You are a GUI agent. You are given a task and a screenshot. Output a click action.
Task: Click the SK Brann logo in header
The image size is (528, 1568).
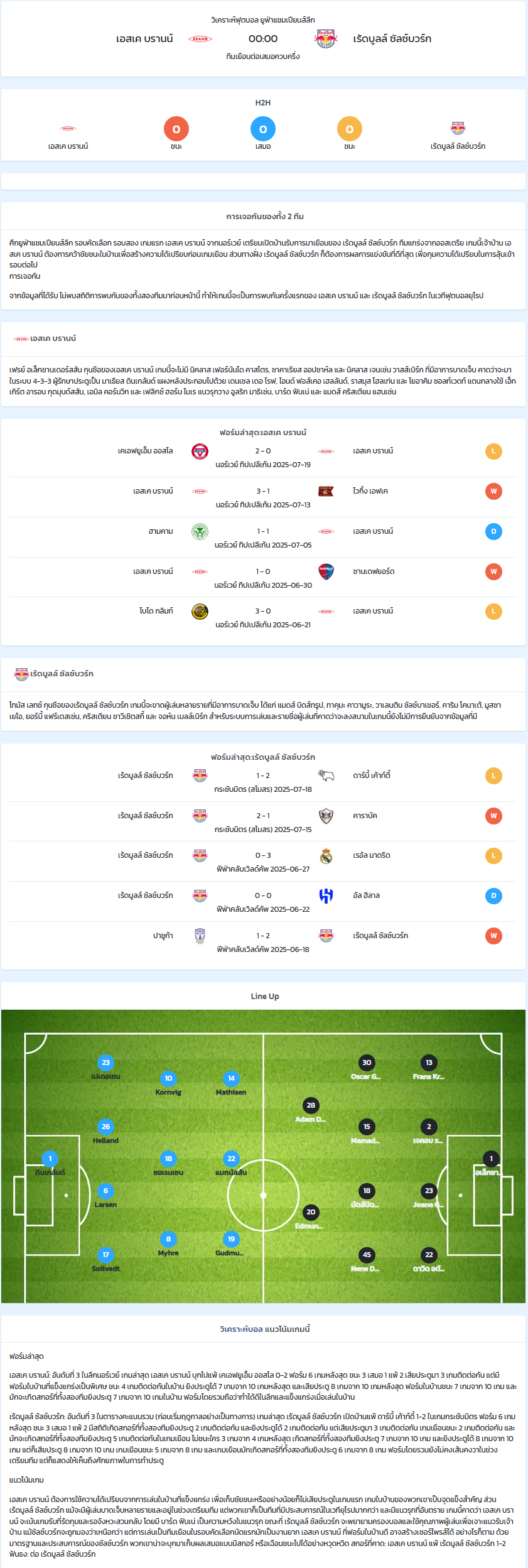(200, 39)
